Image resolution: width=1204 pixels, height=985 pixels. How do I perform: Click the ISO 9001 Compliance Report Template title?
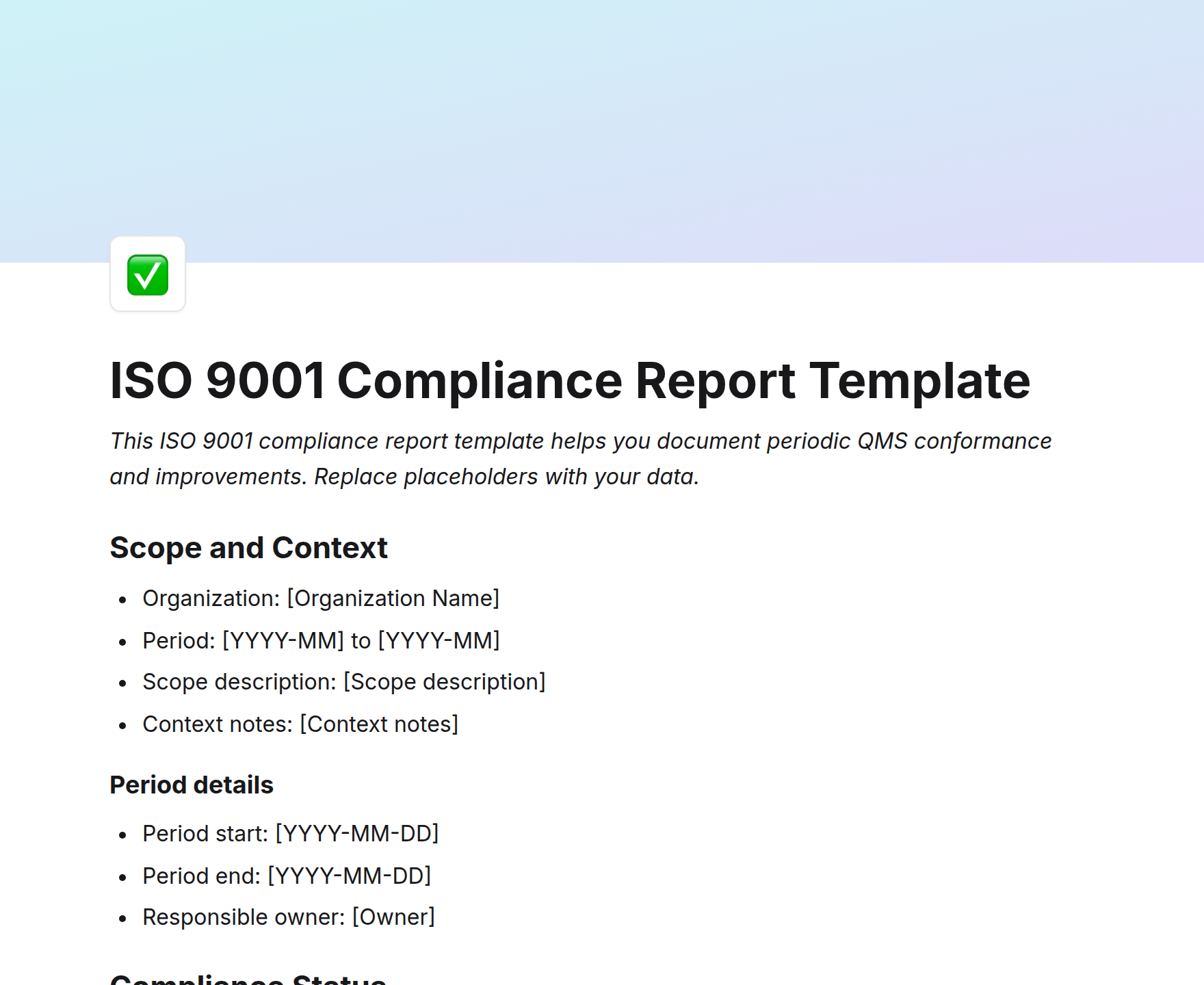point(570,380)
